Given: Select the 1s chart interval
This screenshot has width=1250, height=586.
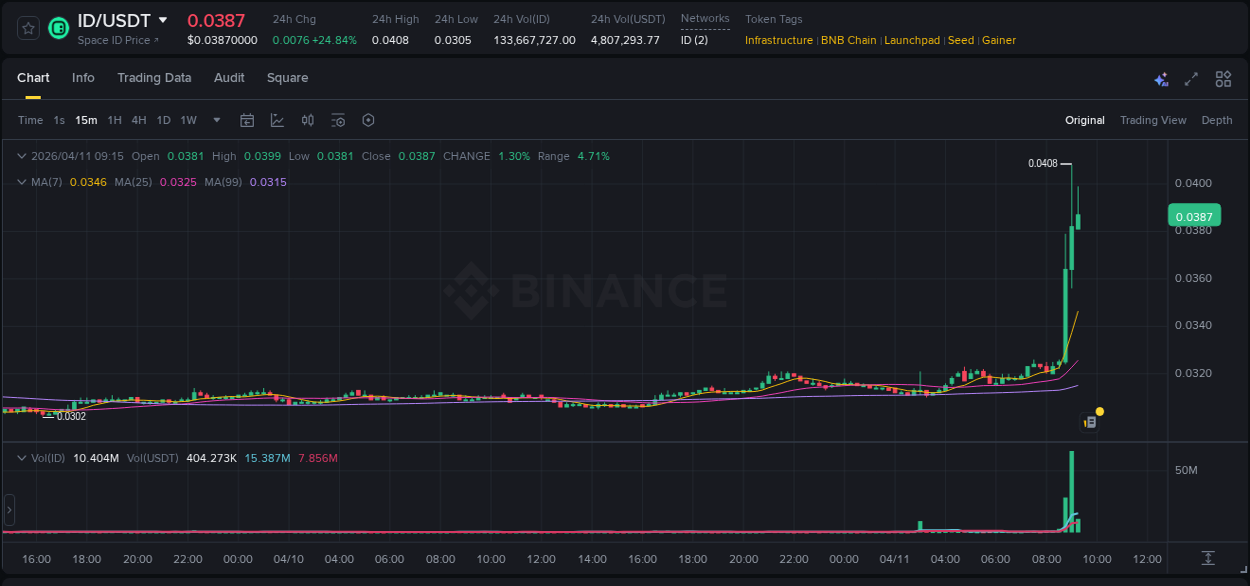Looking at the screenshot, I should 59,120.
